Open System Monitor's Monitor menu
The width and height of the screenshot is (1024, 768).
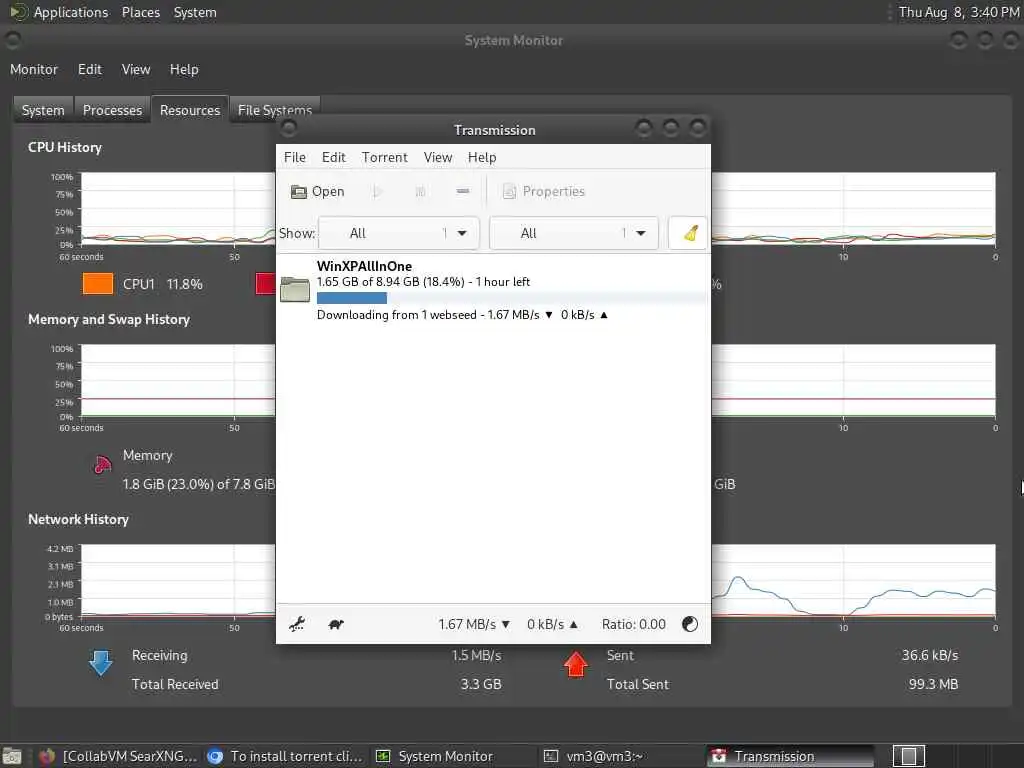[34, 69]
